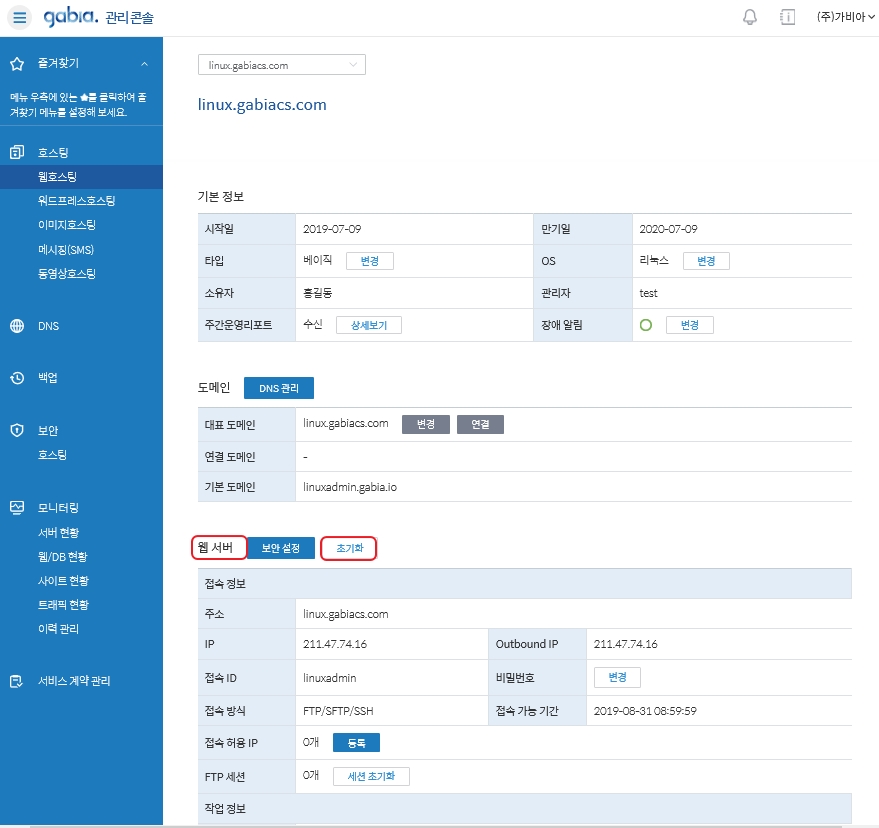Screen dimensions: 879x828
Task: Open the hamburger menu icon
Action: pos(20,18)
